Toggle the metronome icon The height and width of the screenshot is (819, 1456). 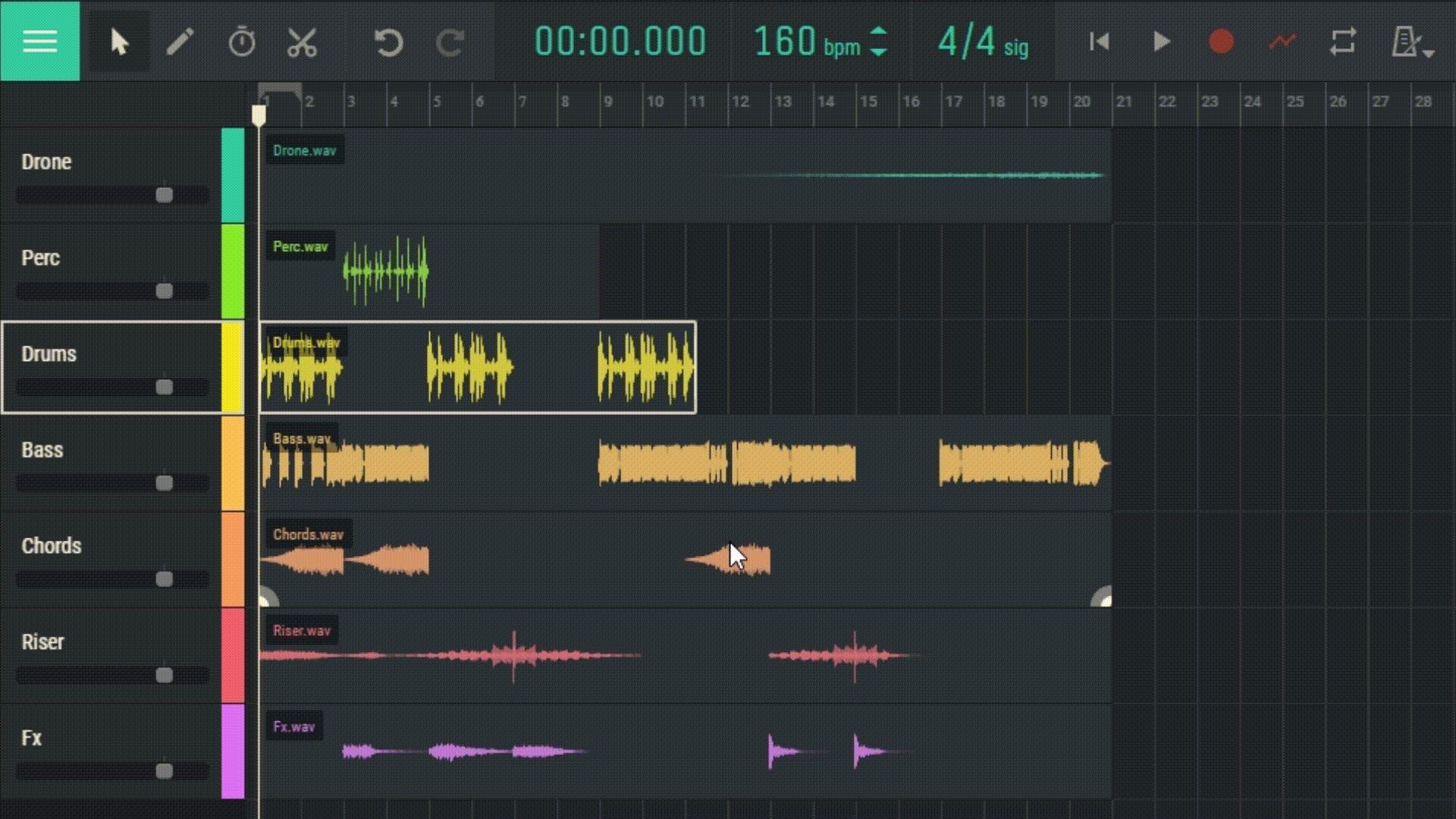tap(1404, 42)
